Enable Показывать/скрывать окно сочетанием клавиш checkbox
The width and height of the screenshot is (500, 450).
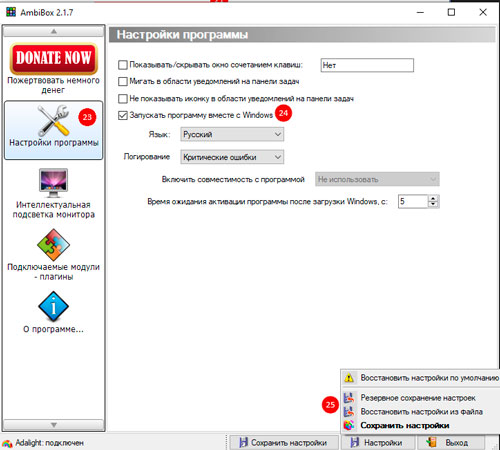coord(123,65)
